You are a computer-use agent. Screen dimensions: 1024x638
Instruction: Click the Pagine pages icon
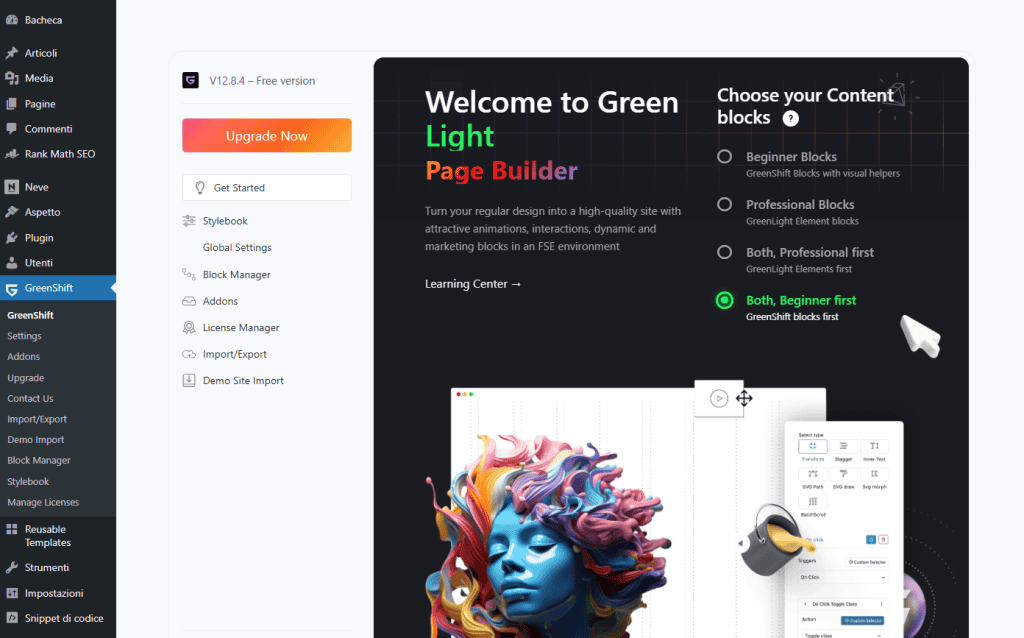click(x=12, y=104)
